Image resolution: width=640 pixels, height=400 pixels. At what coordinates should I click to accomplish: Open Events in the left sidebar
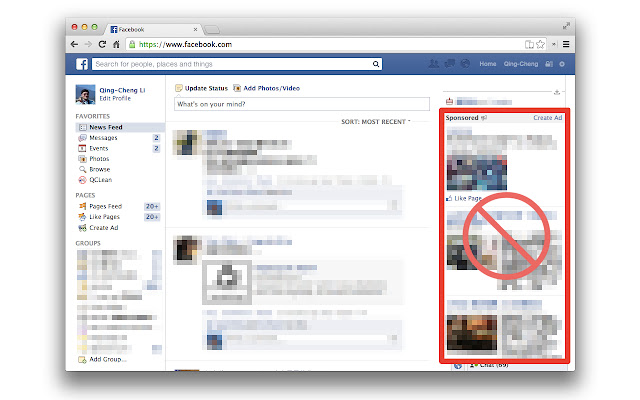point(98,148)
